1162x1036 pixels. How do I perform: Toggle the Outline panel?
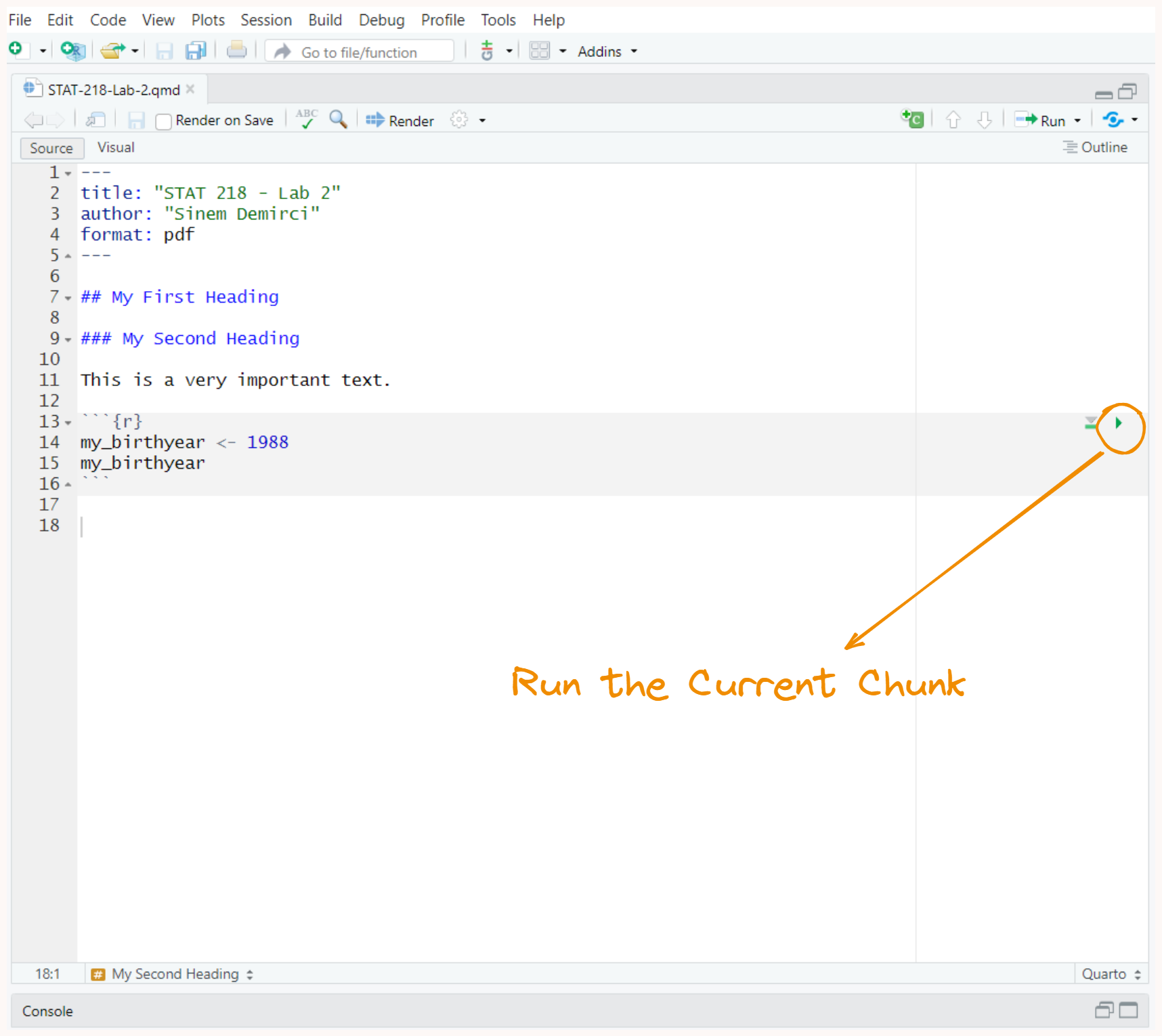pyautogui.click(x=1095, y=148)
